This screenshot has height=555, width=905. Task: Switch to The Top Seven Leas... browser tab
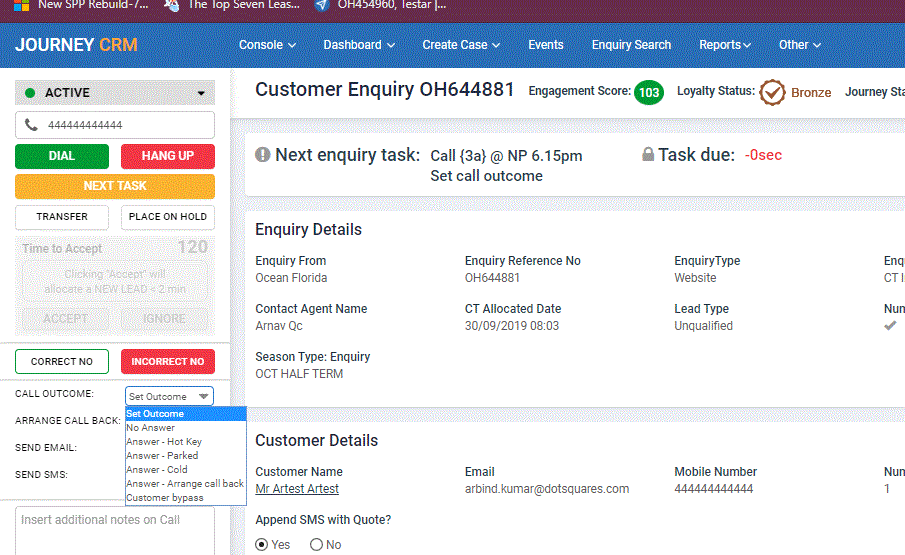click(232, 5)
